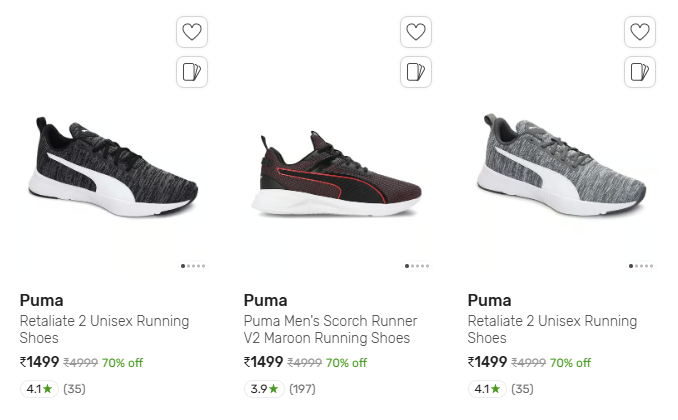Click 4.1 rating badge under black shoe
This screenshot has height=420, width=678.
(x=39, y=389)
